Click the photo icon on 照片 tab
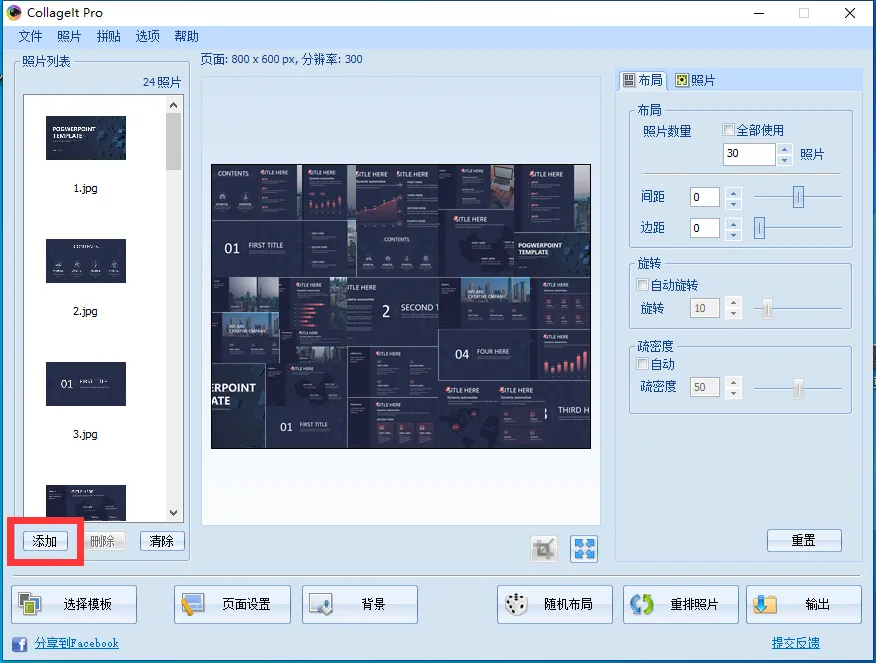 pos(682,80)
